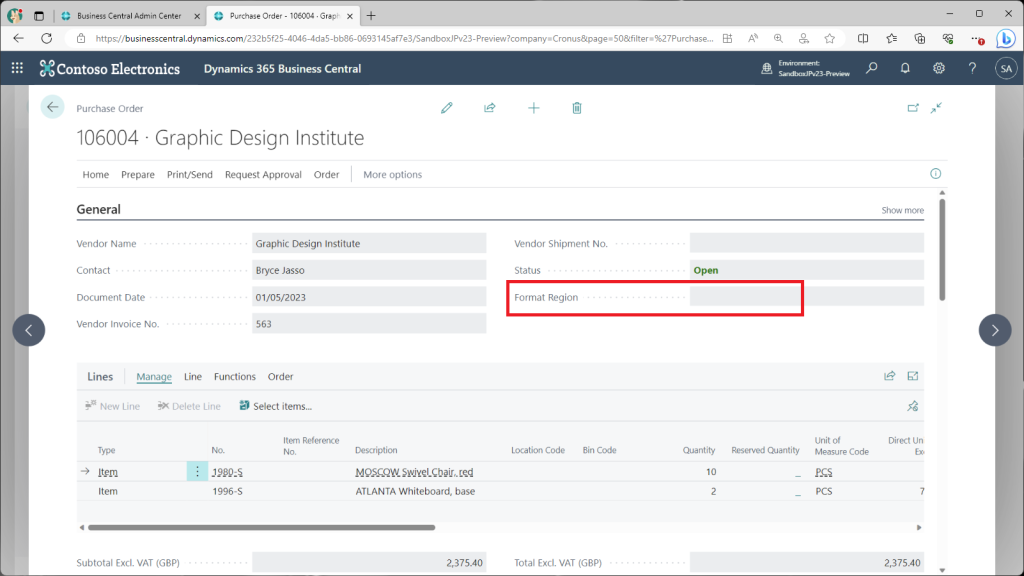
Task: Click the browser back button
Action: (x=18, y=39)
